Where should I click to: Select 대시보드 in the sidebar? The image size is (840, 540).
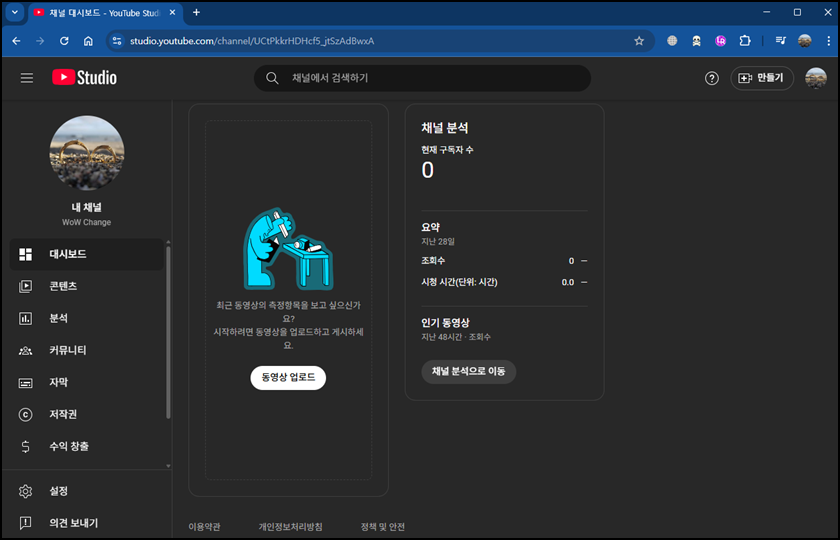[x=87, y=254]
